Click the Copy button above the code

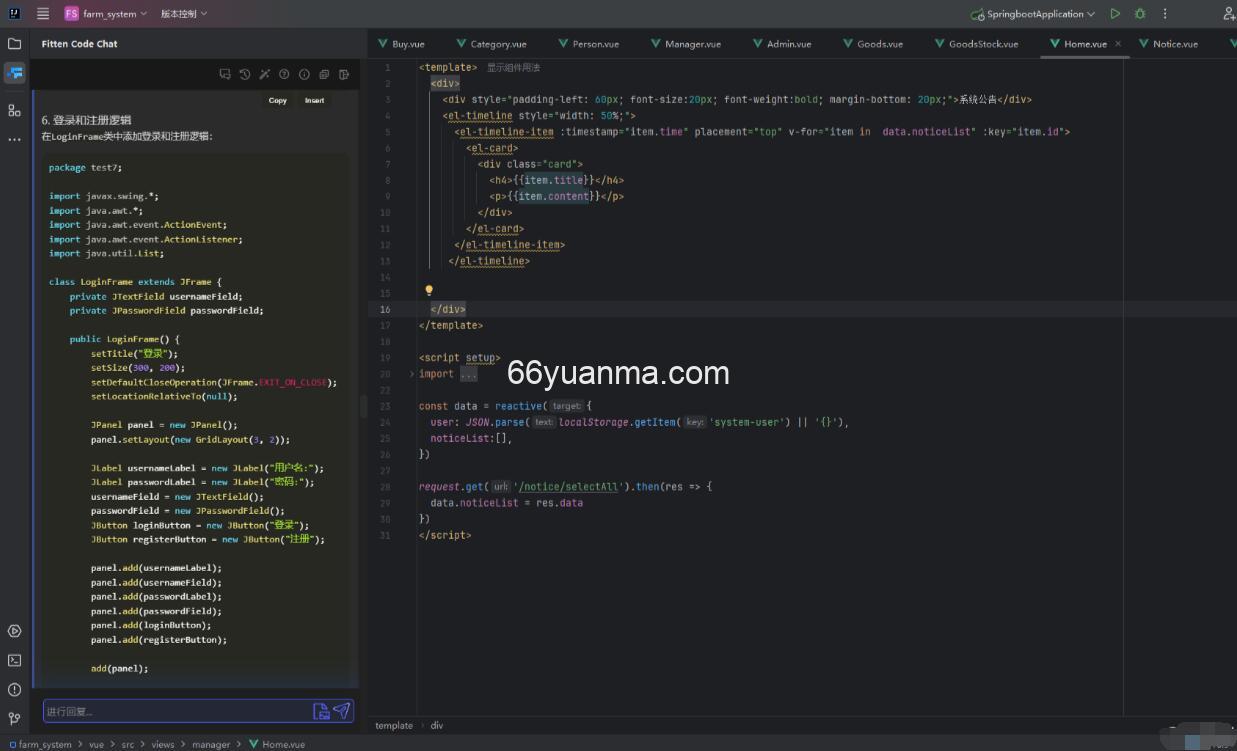[x=278, y=100]
